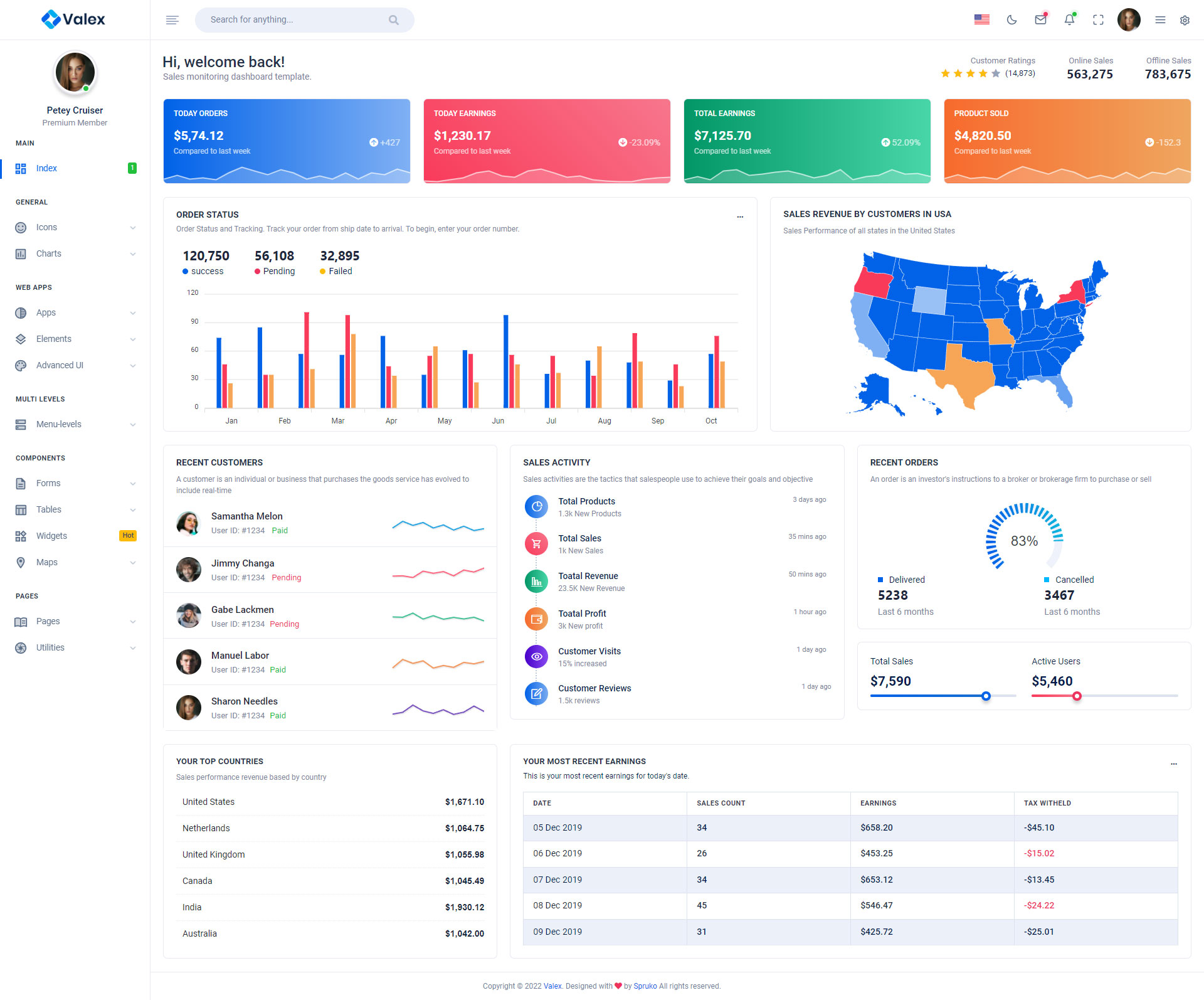Toggle sidebar with hamburger icon

click(x=172, y=20)
